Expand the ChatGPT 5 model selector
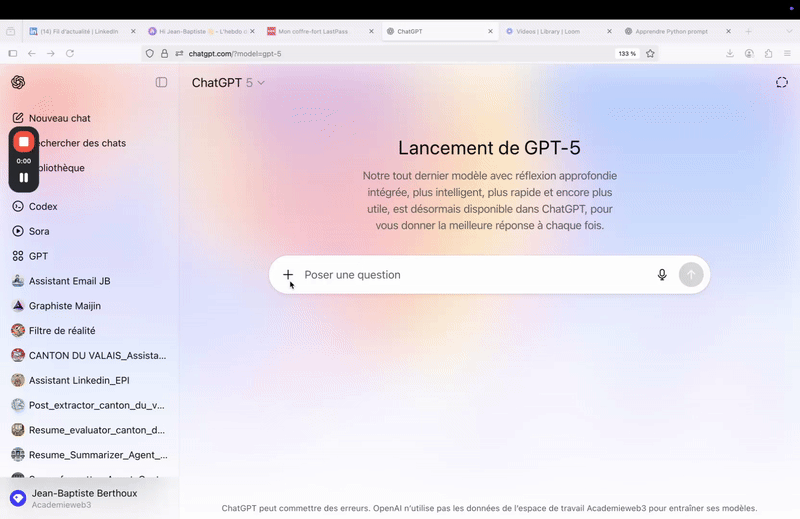800x519 pixels. click(228, 83)
